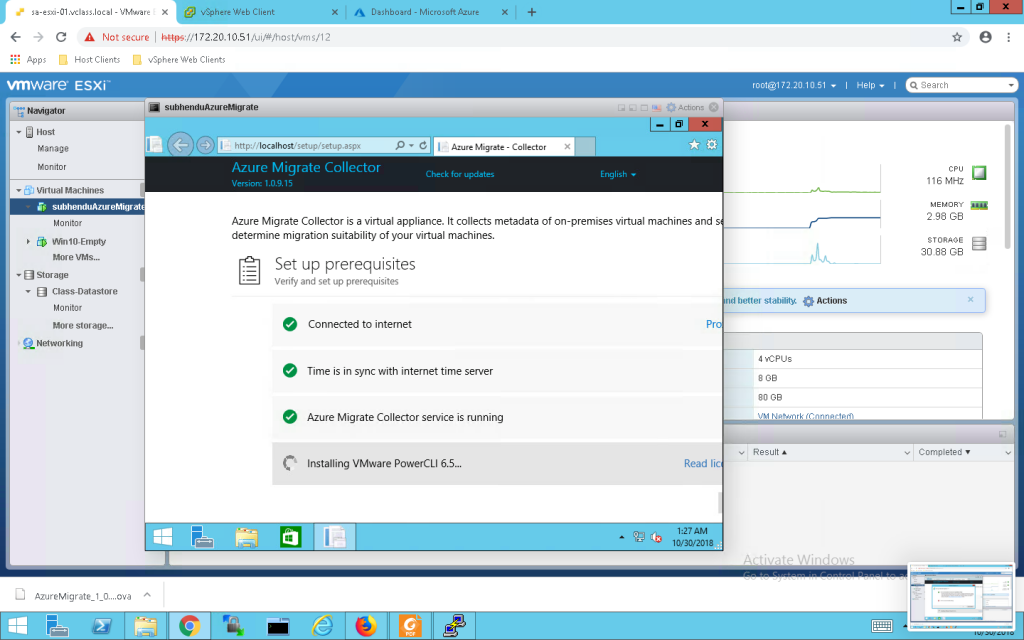This screenshot has height=640, width=1024.
Task: Collapse the Host tree node
Action: coord(19,132)
